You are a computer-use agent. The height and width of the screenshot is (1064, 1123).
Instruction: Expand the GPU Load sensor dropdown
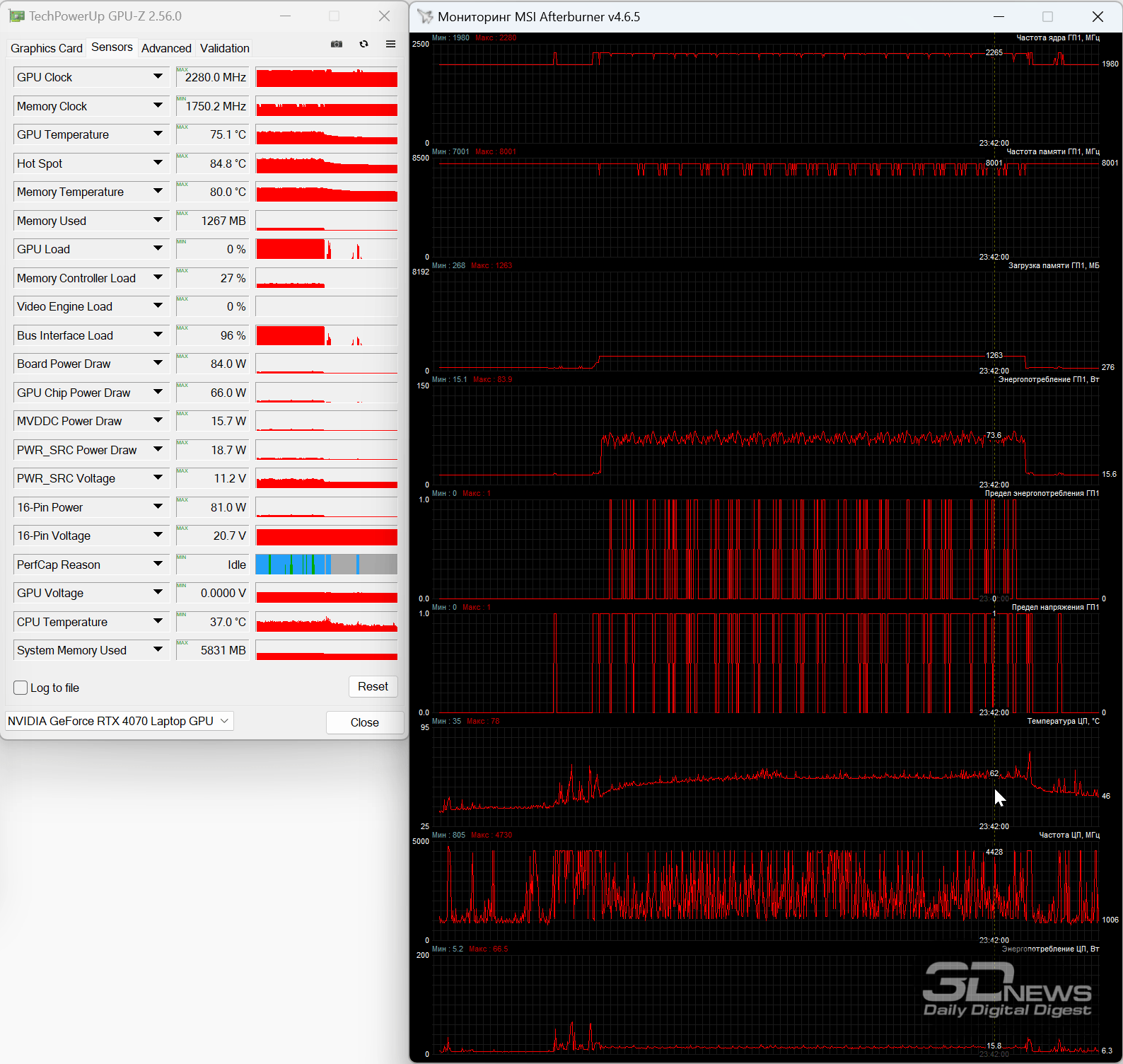coord(158,248)
